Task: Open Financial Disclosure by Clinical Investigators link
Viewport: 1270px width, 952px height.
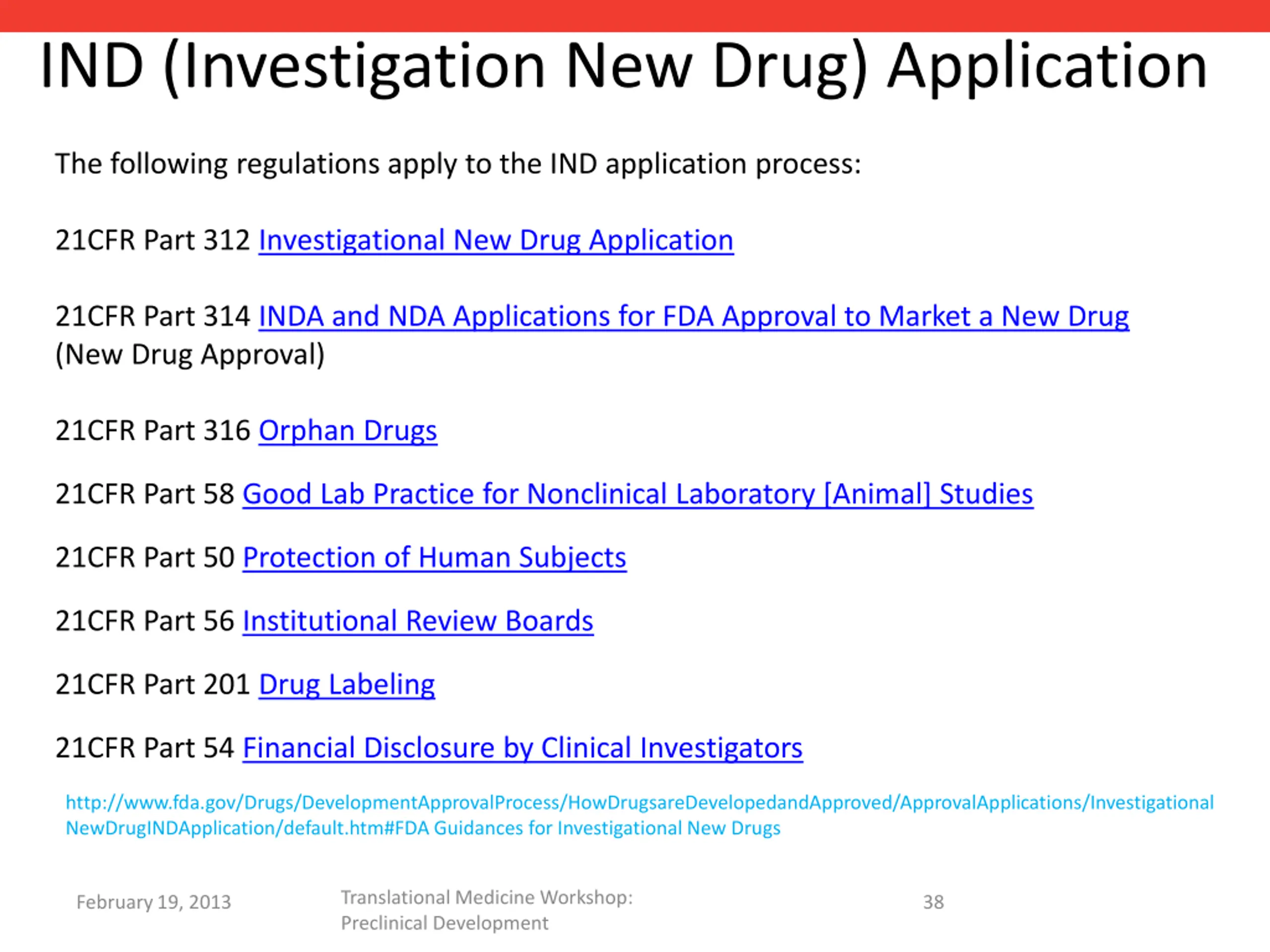Action: pos(522,748)
